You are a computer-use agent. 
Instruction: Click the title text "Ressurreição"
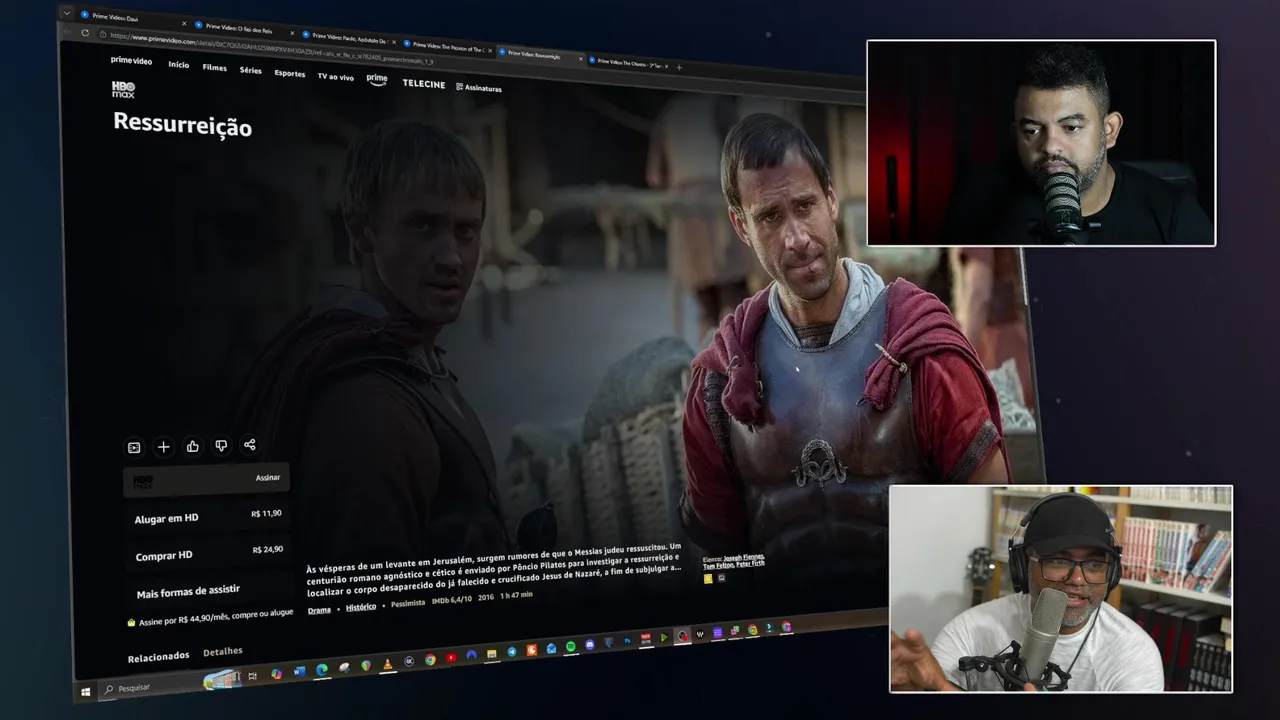[x=182, y=125]
